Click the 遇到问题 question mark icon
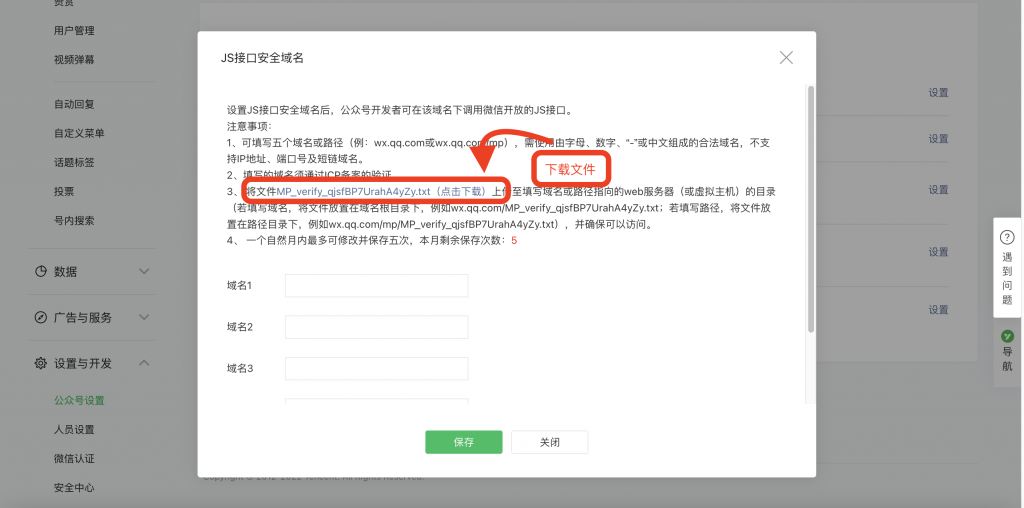This screenshot has width=1024, height=508. pyautogui.click(x=1007, y=237)
